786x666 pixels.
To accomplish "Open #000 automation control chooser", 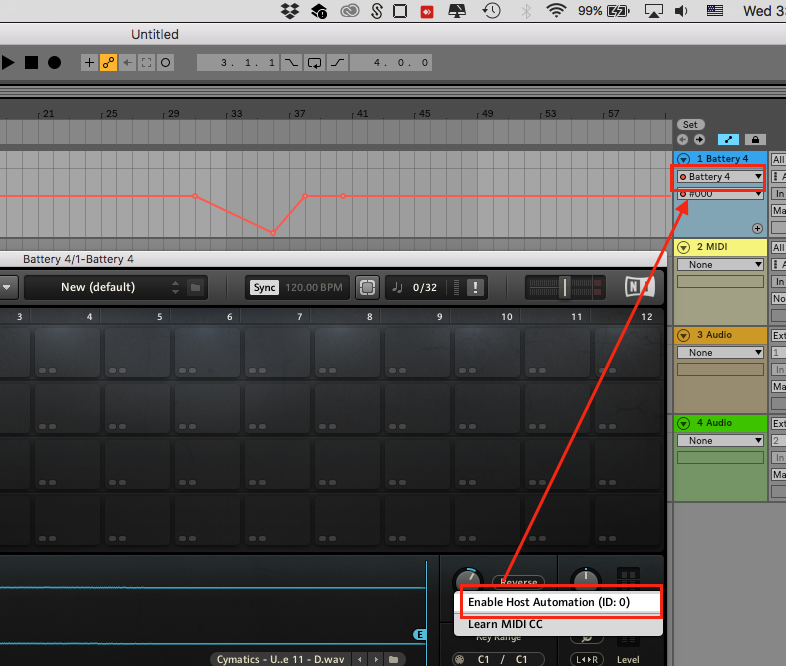I will (x=720, y=194).
